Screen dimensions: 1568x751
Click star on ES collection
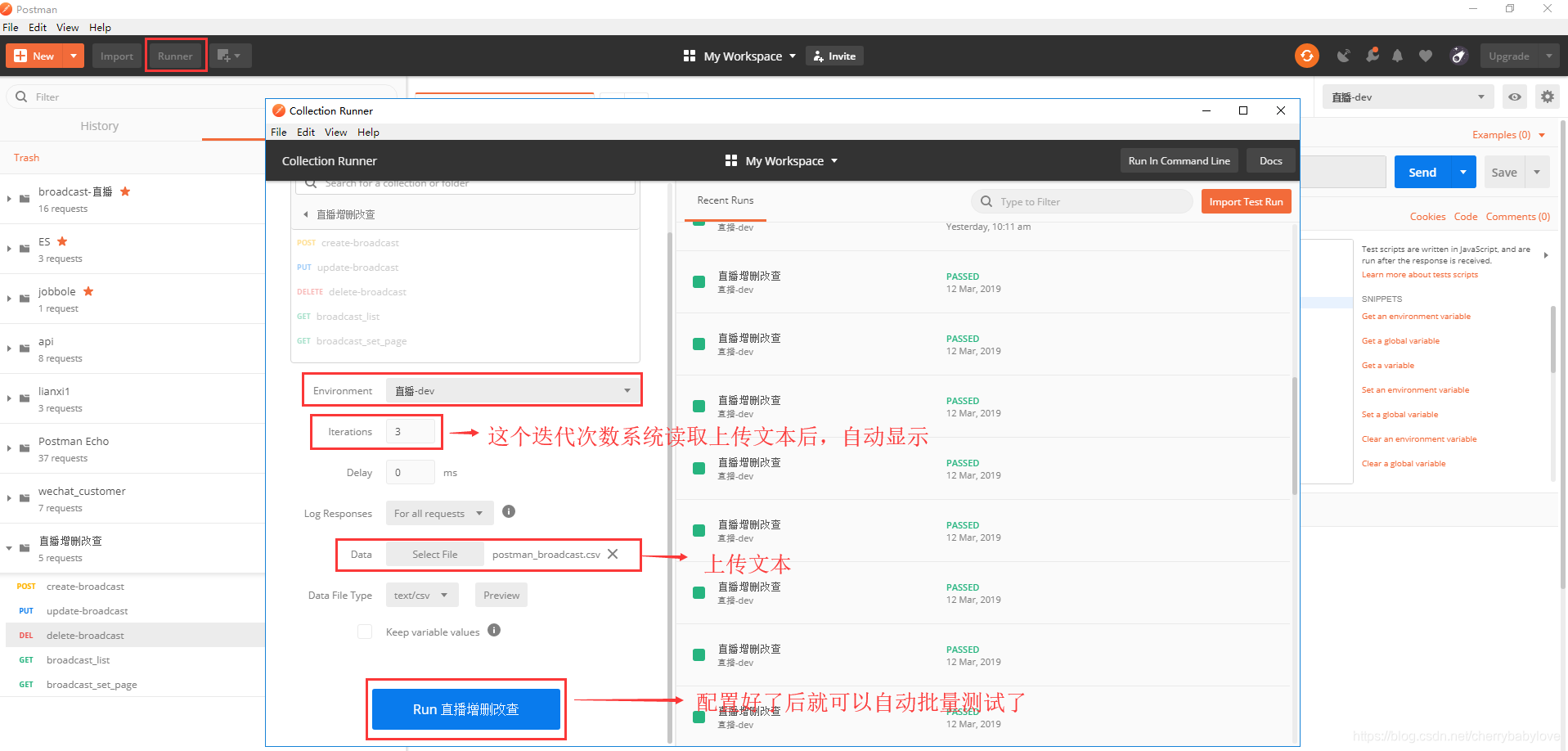62,241
